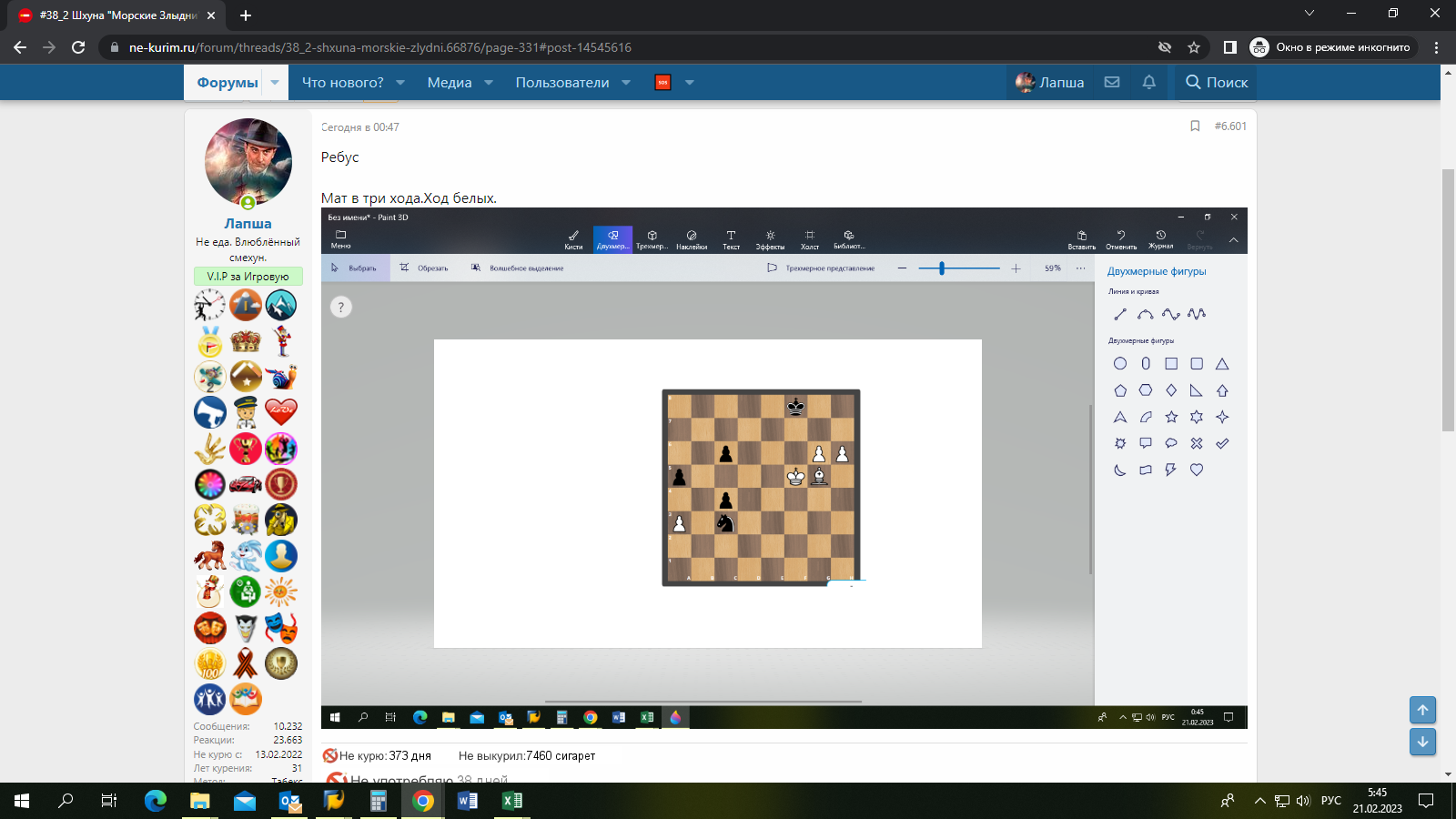Open the Форумы navigation tab

pos(227,82)
